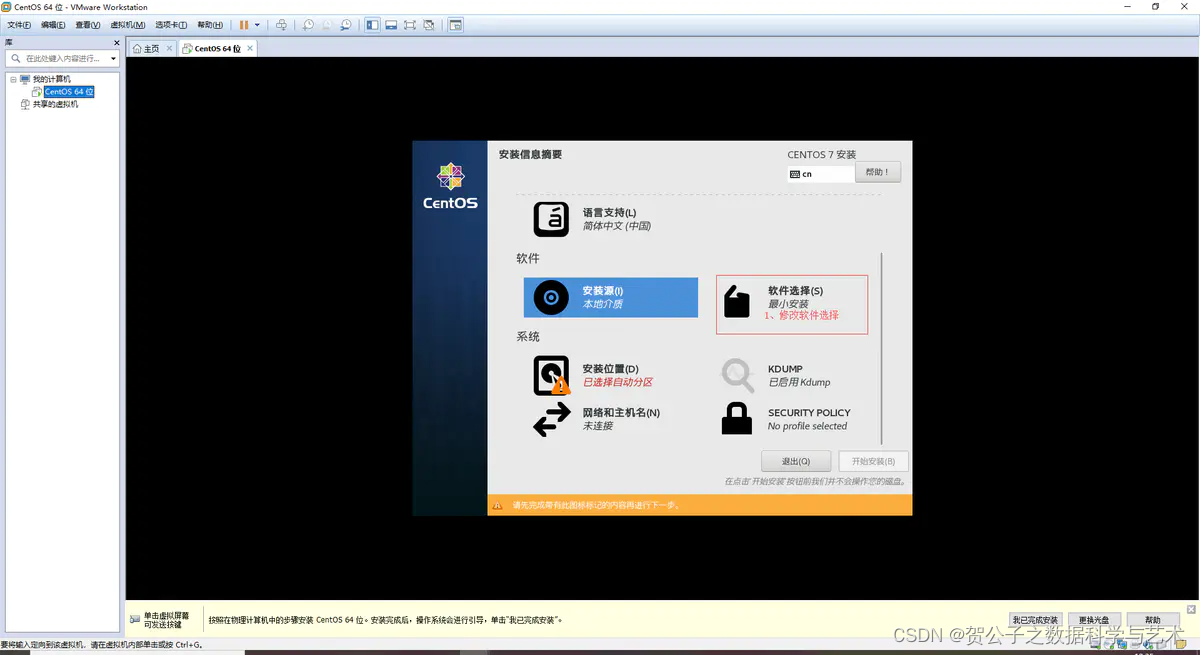Viewport: 1200px width, 655px height.
Task: Click the network adapter status icon
Action: click(x=1122, y=645)
